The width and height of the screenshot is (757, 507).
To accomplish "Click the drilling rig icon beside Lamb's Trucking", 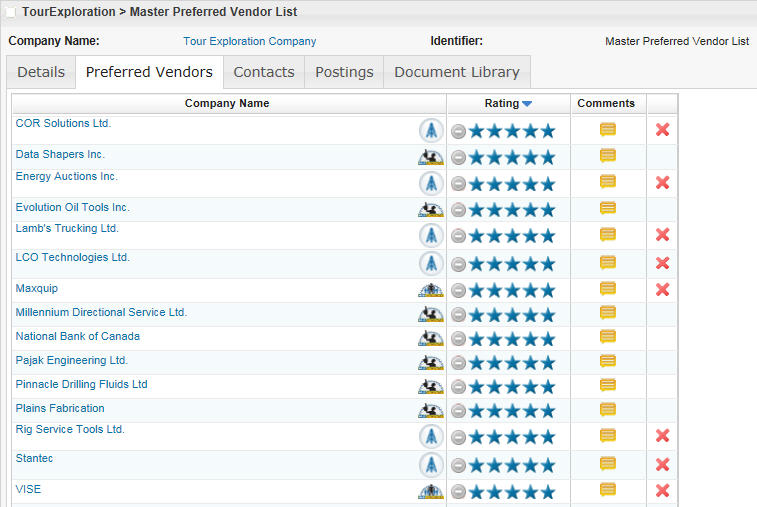I will (431, 235).
